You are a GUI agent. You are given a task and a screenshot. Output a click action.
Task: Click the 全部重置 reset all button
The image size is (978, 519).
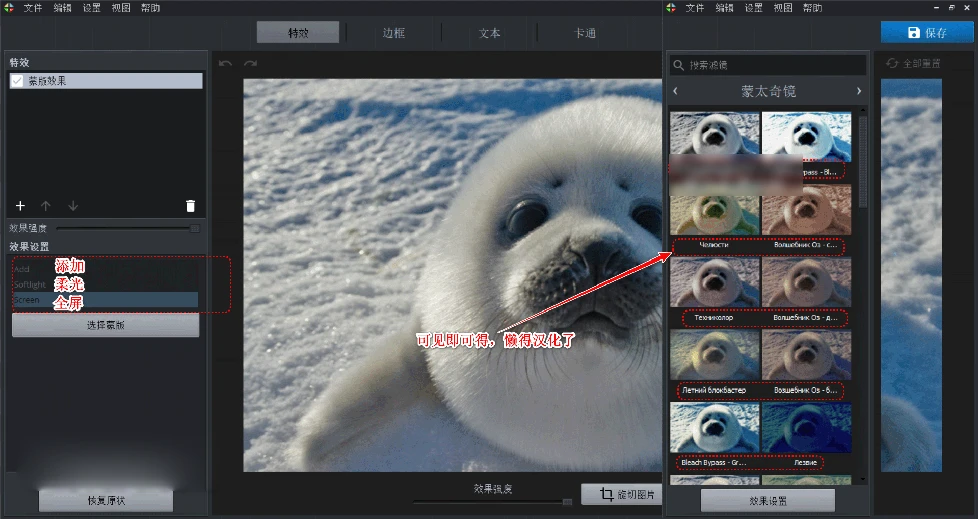(913, 64)
